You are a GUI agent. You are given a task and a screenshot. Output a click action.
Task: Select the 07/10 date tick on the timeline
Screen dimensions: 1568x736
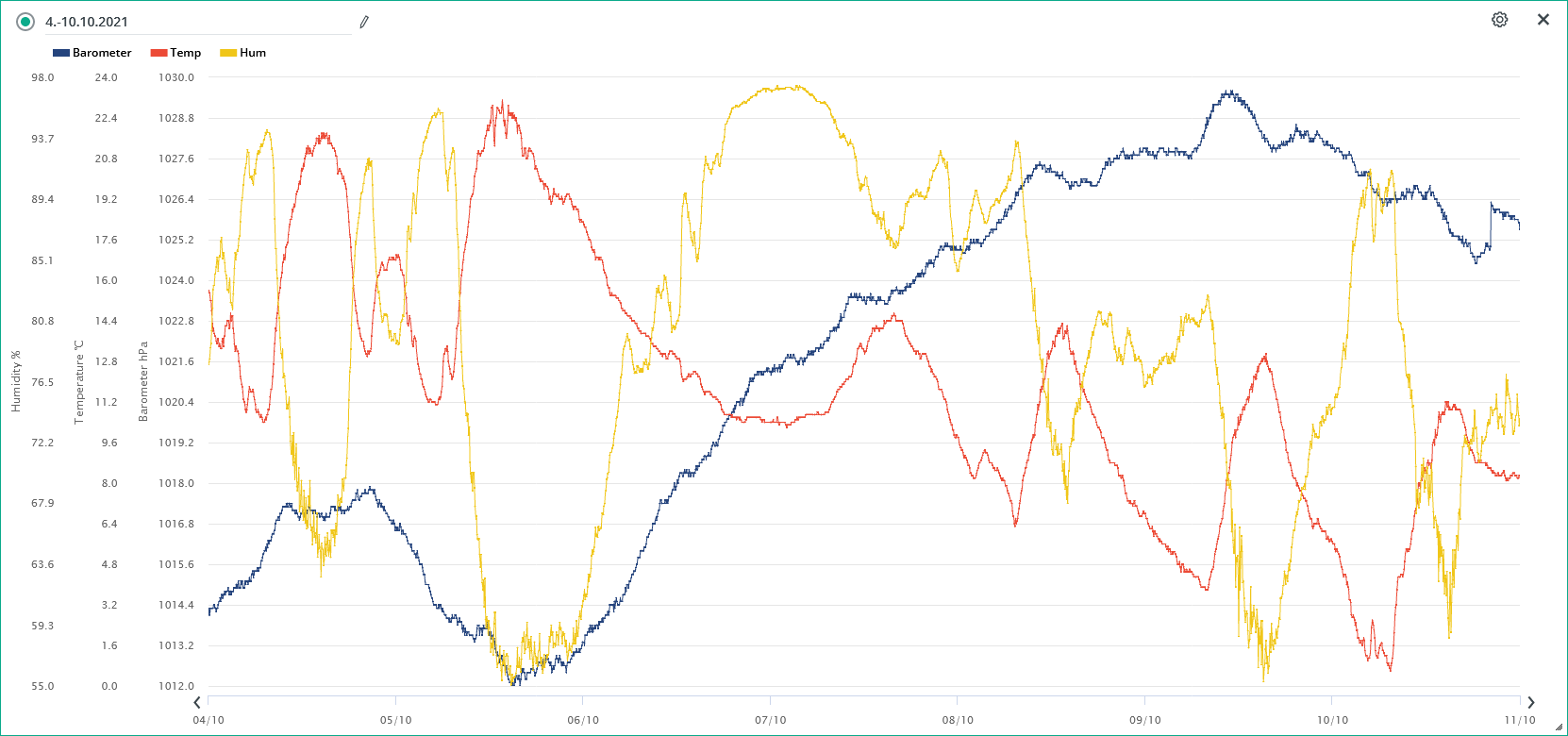pos(770,720)
